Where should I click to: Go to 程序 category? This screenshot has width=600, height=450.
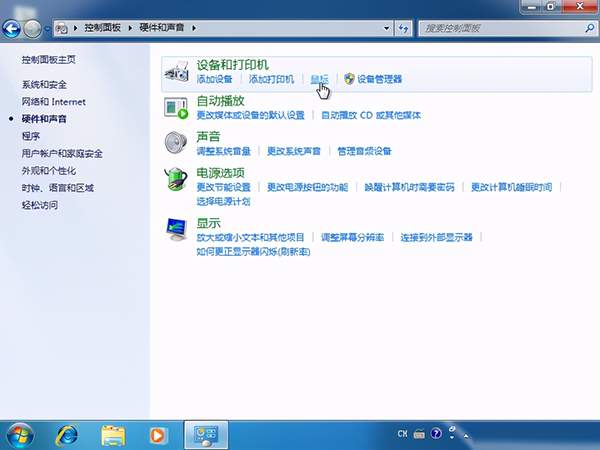click(31, 136)
